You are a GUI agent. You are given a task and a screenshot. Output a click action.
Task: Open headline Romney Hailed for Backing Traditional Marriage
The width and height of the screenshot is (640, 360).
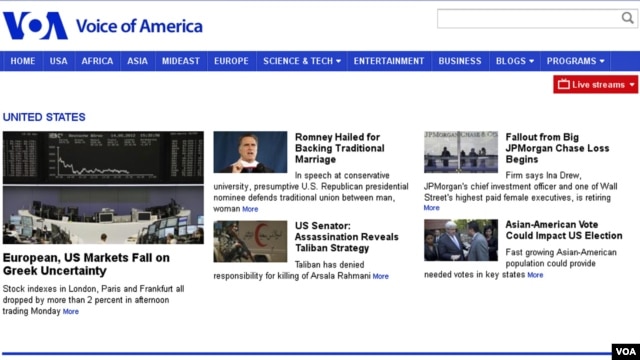(x=340, y=148)
